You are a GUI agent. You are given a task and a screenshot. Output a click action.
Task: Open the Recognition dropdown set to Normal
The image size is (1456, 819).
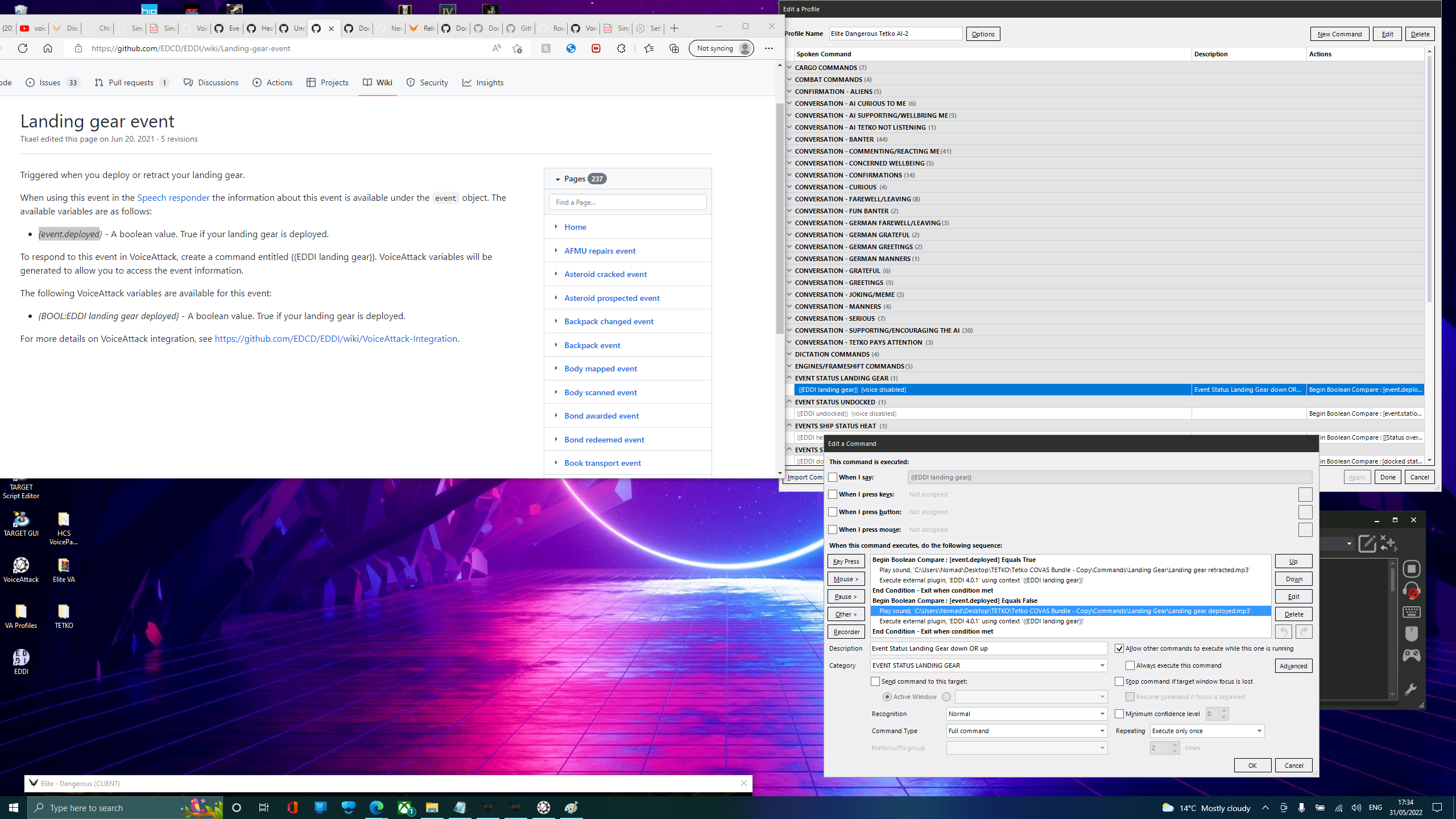pyautogui.click(x=1027, y=714)
